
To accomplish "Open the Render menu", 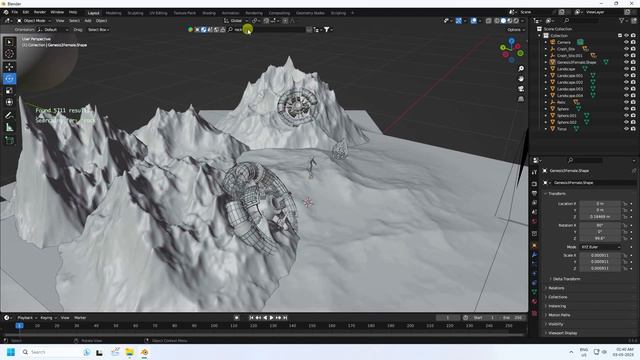I will 40,12.
